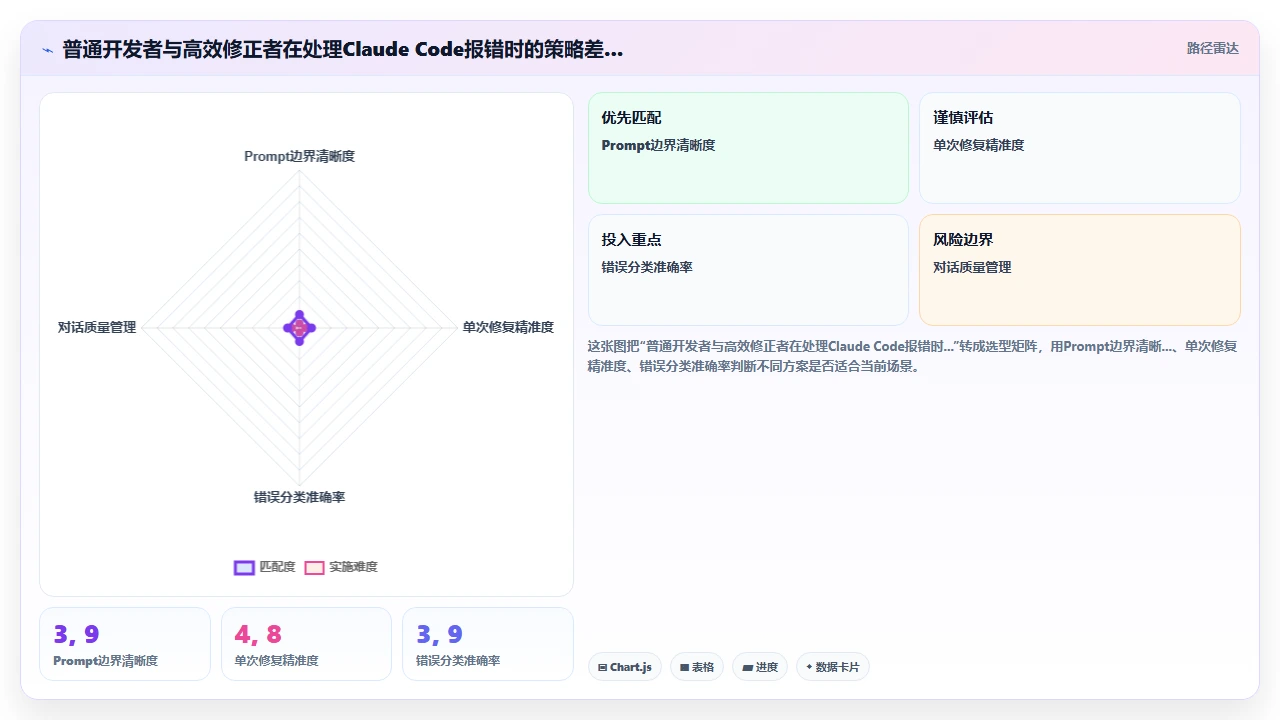Open the 谨慎评估 card
1280x720 pixels.
coord(1080,148)
